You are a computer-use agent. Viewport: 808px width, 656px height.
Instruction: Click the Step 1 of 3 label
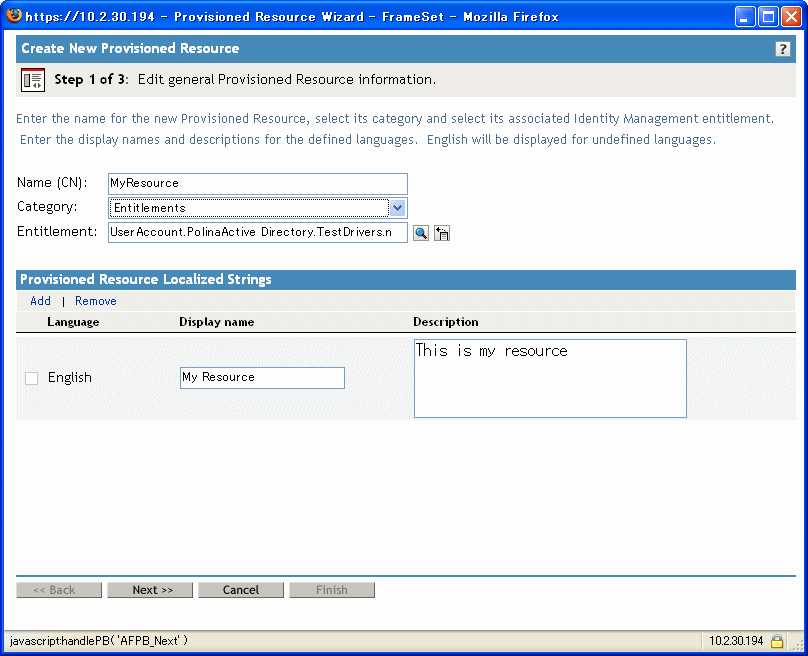pyautogui.click(x=91, y=80)
